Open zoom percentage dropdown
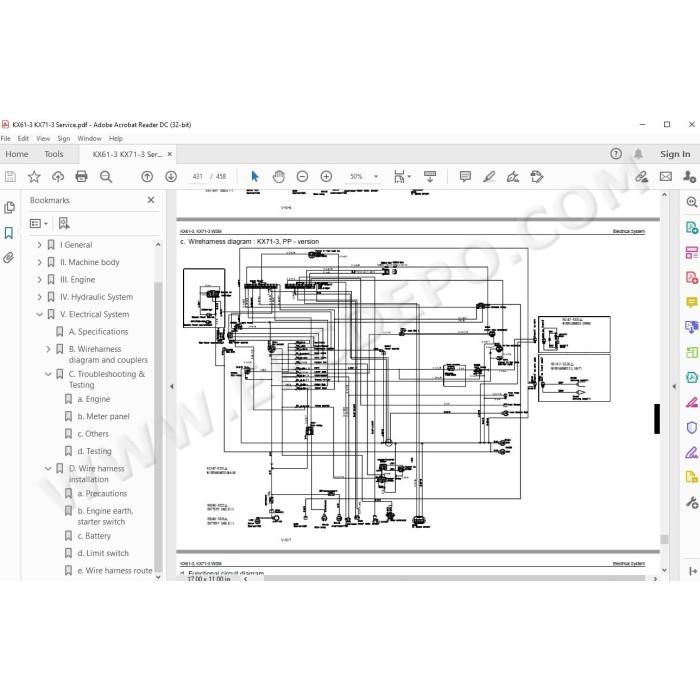This screenshot has width=700, height=700. (376, 177)
